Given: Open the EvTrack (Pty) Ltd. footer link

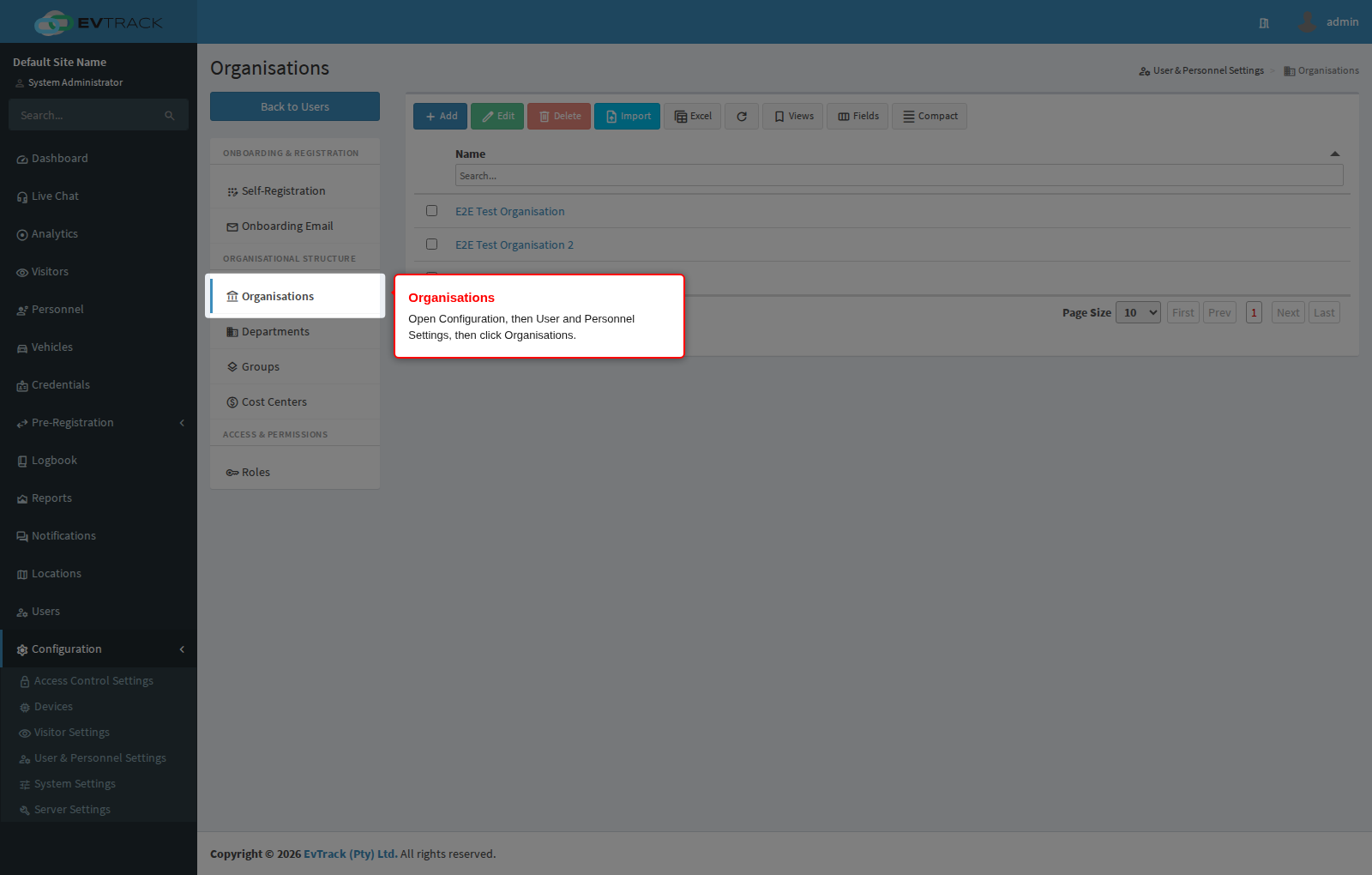Looking at the screenshot, I should (351, 854).
